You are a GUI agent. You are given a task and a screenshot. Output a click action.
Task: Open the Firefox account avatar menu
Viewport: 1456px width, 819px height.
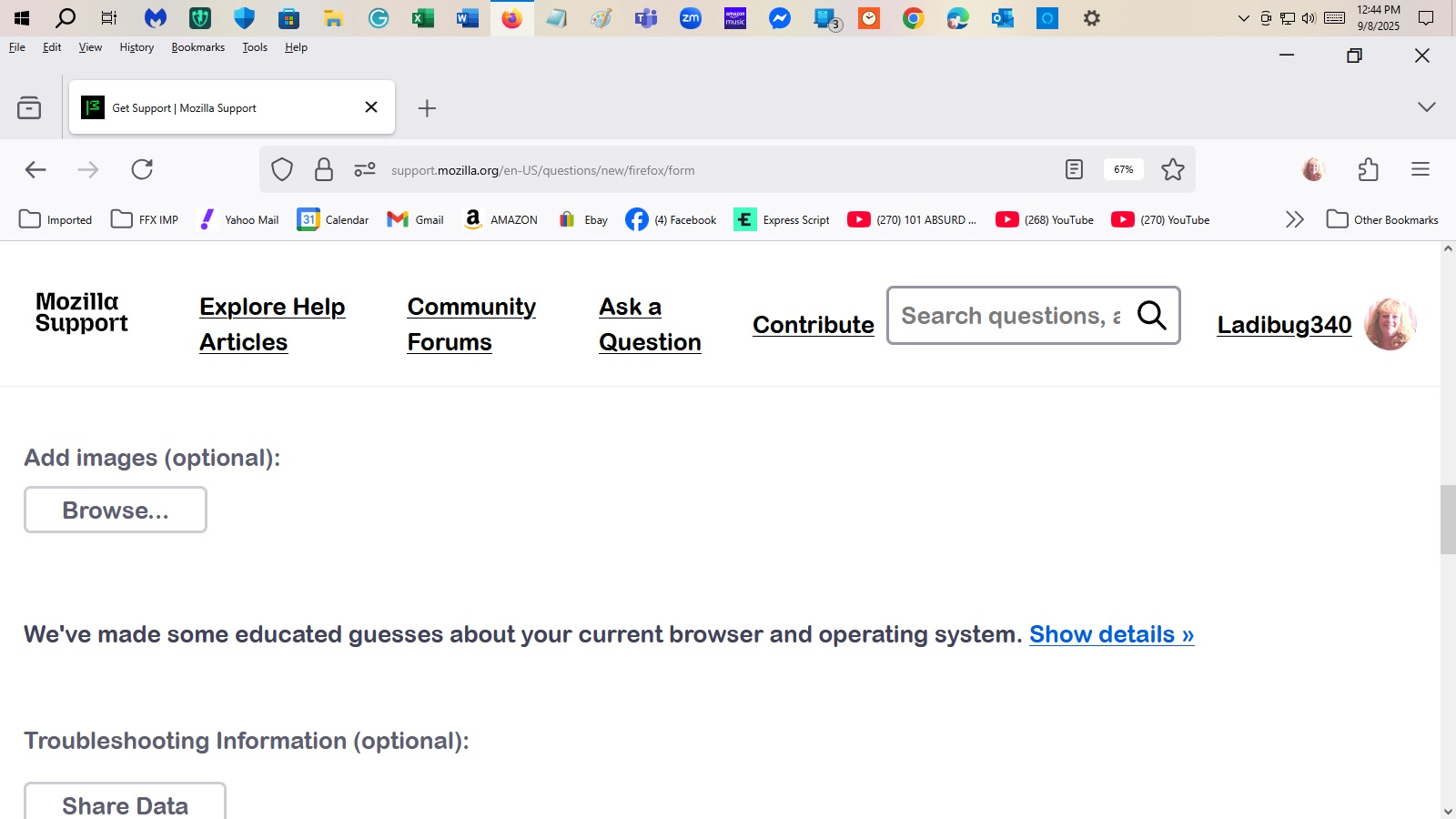[x=1313, y=169]
